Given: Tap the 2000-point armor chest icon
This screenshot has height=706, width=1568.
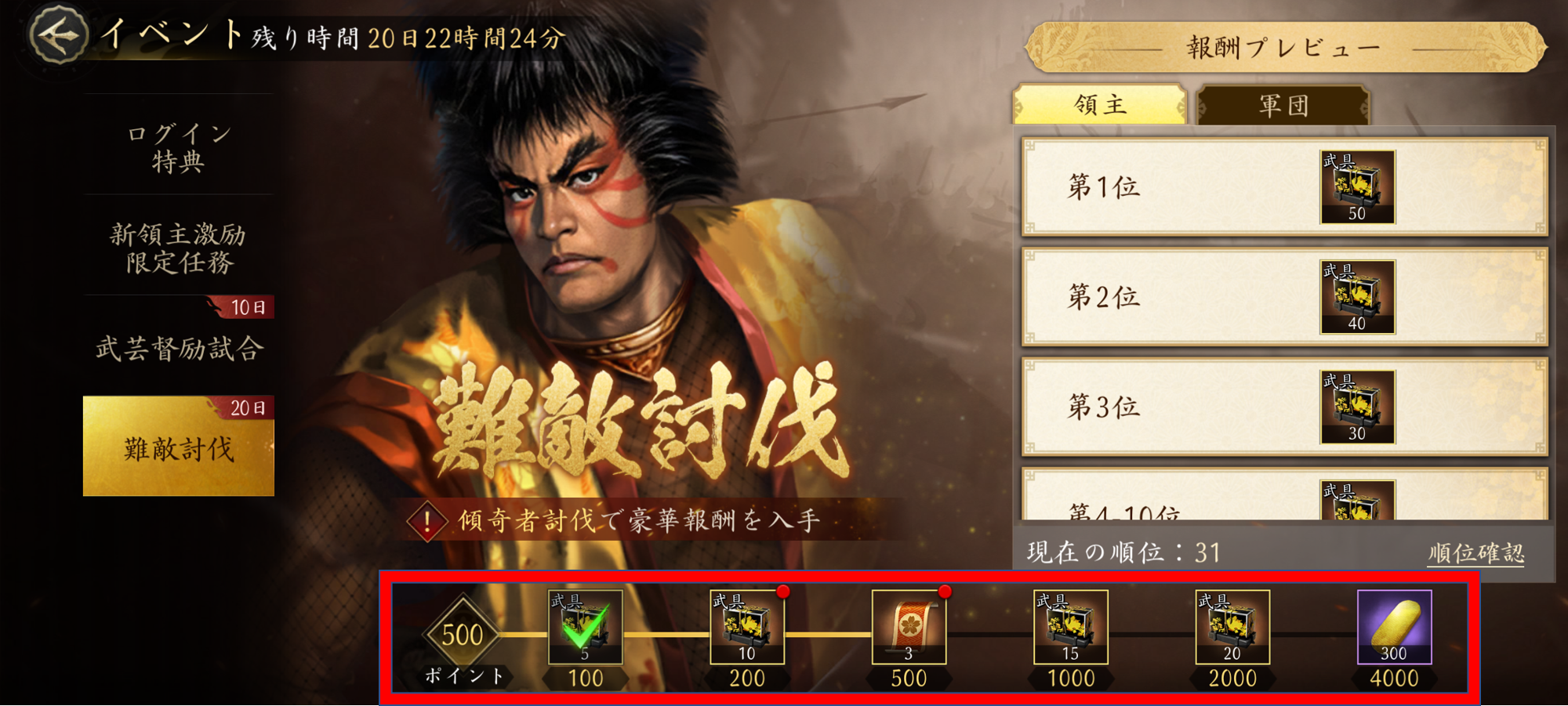Looking at the screenshot, I should pyautogui.click(x=1232, y=628).
